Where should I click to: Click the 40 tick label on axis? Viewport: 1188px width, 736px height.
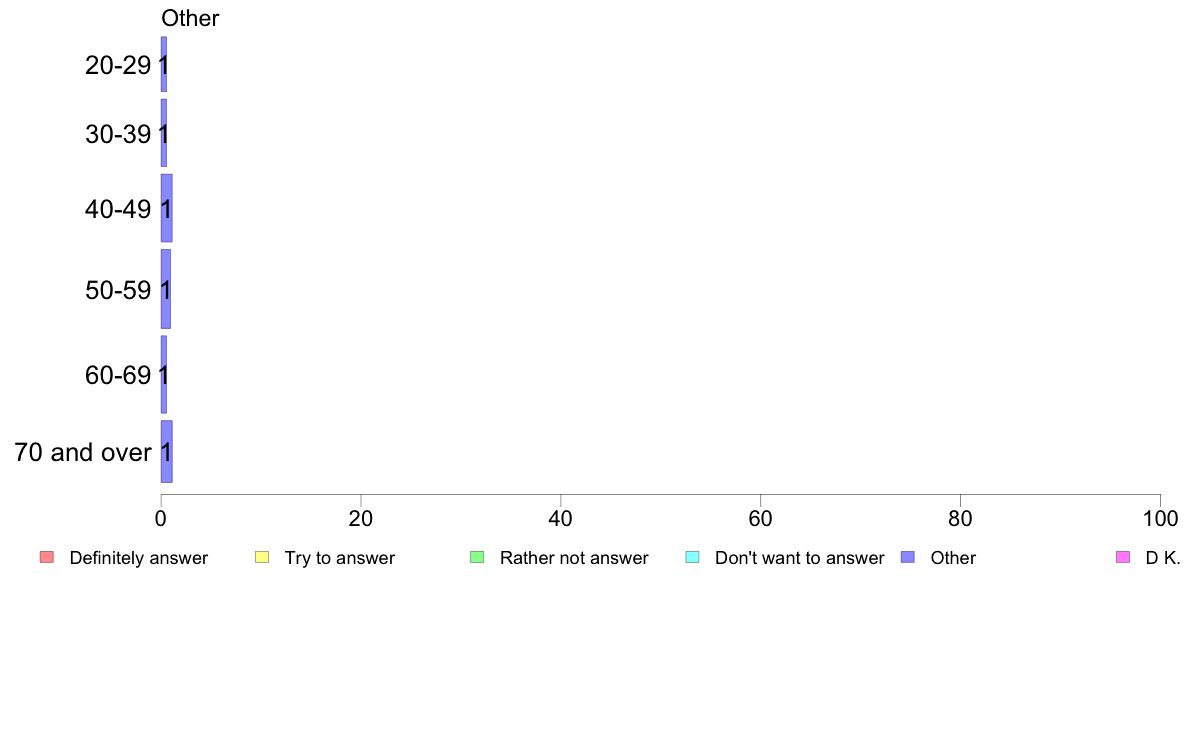[561, 518]
